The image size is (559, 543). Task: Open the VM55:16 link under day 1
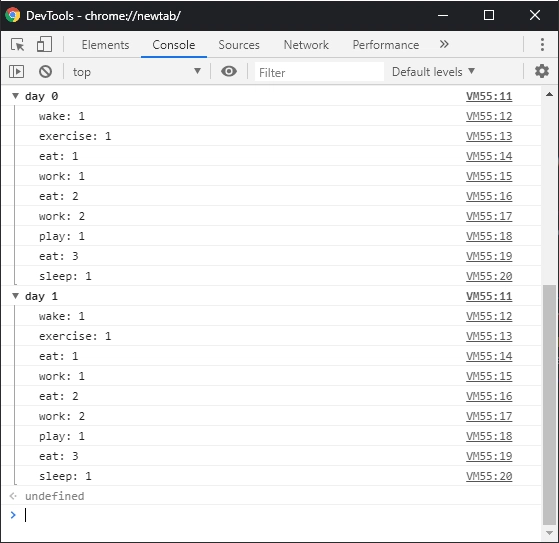[489, 396]
